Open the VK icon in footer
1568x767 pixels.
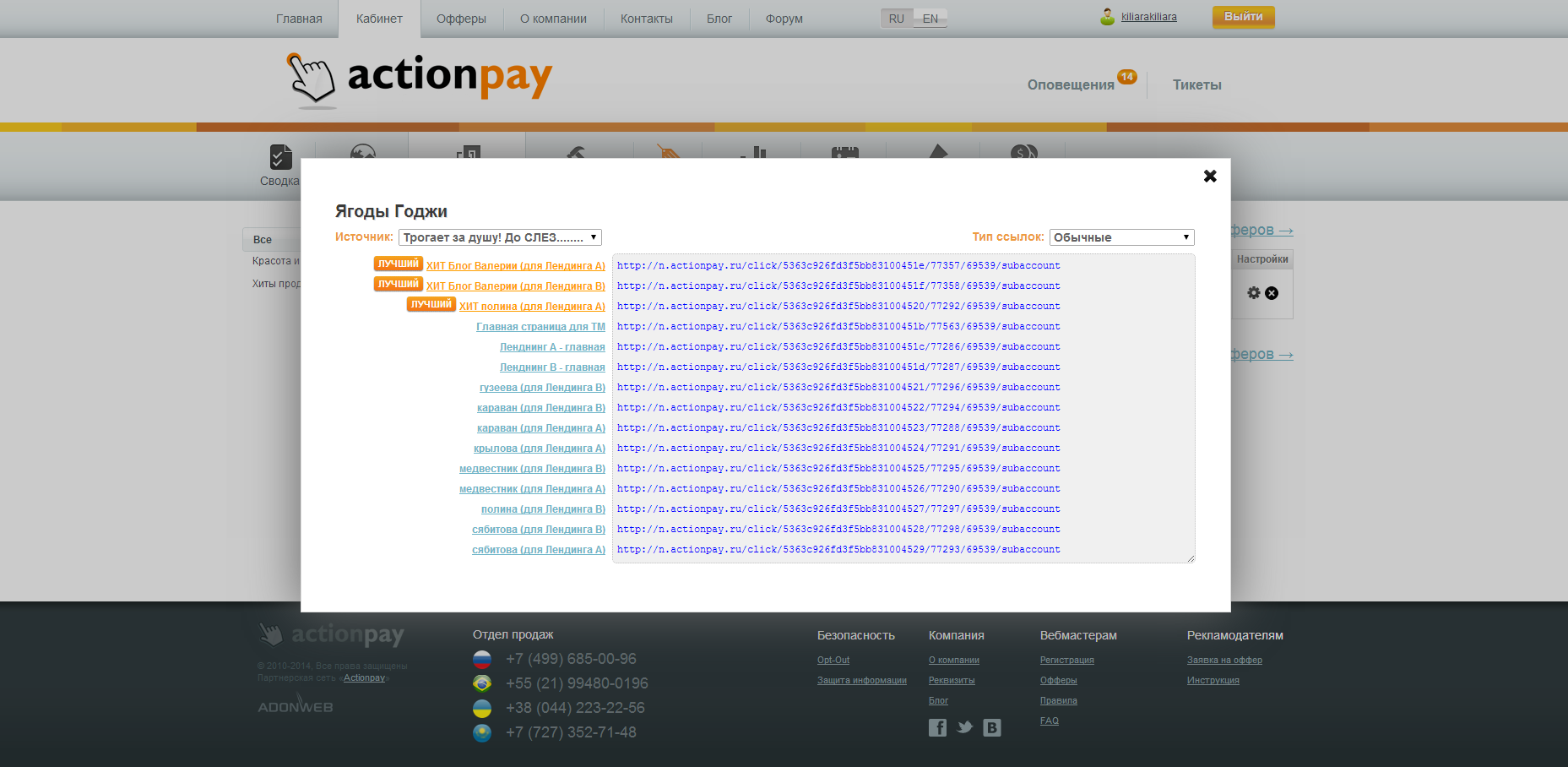click(992, 727)
